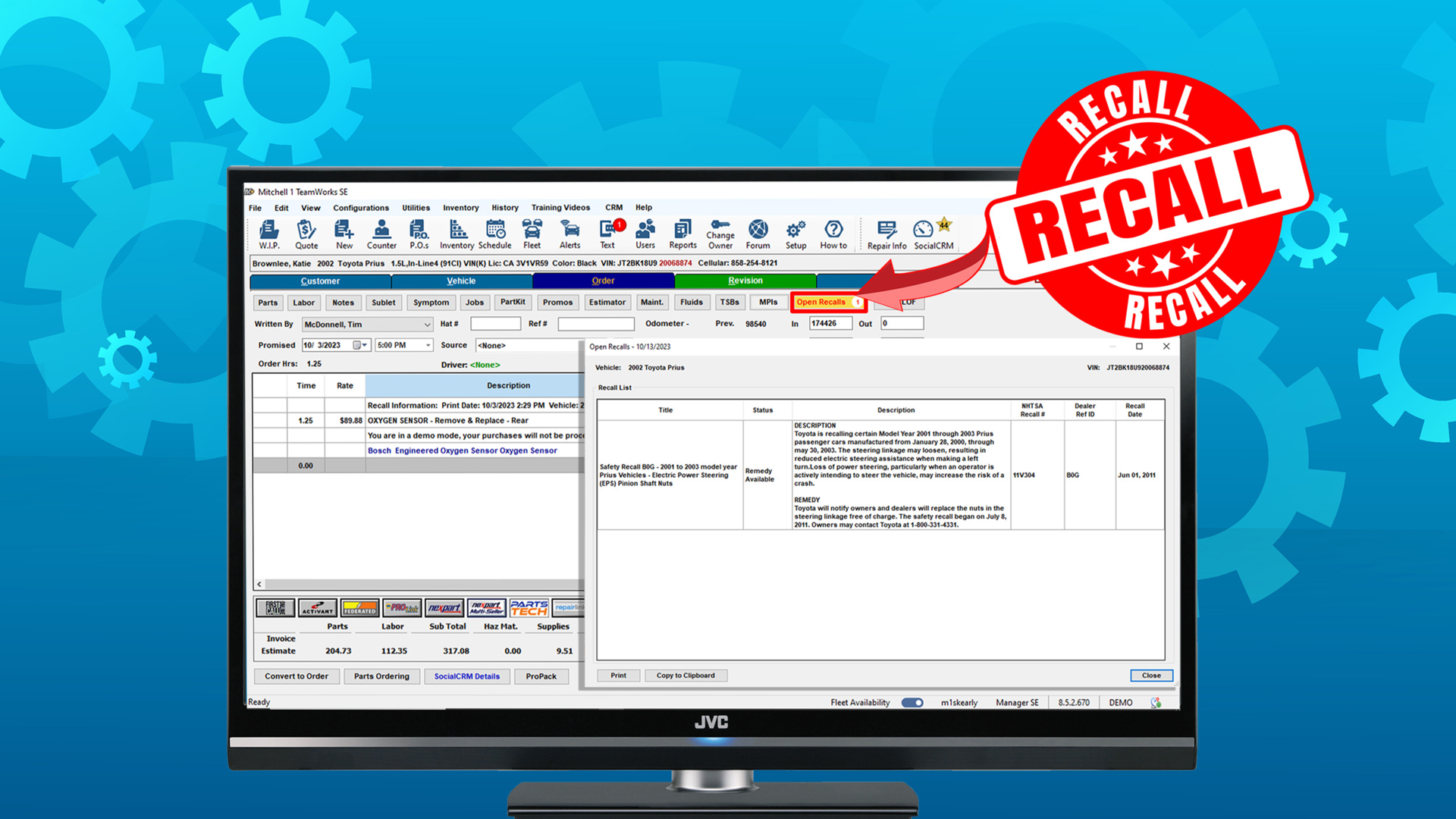This screenshot has height=819, width=1456.
Task: Click the TSBs button
Action: 730,302
